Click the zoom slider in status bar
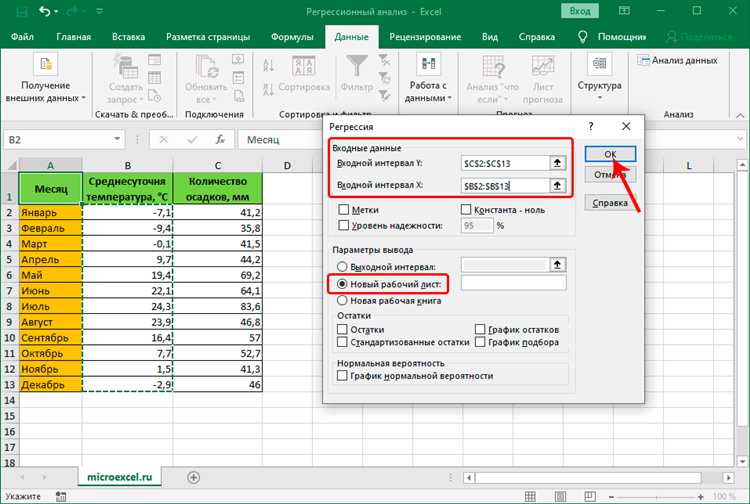Viewport: 750px width, 504px height. point(656,497)
